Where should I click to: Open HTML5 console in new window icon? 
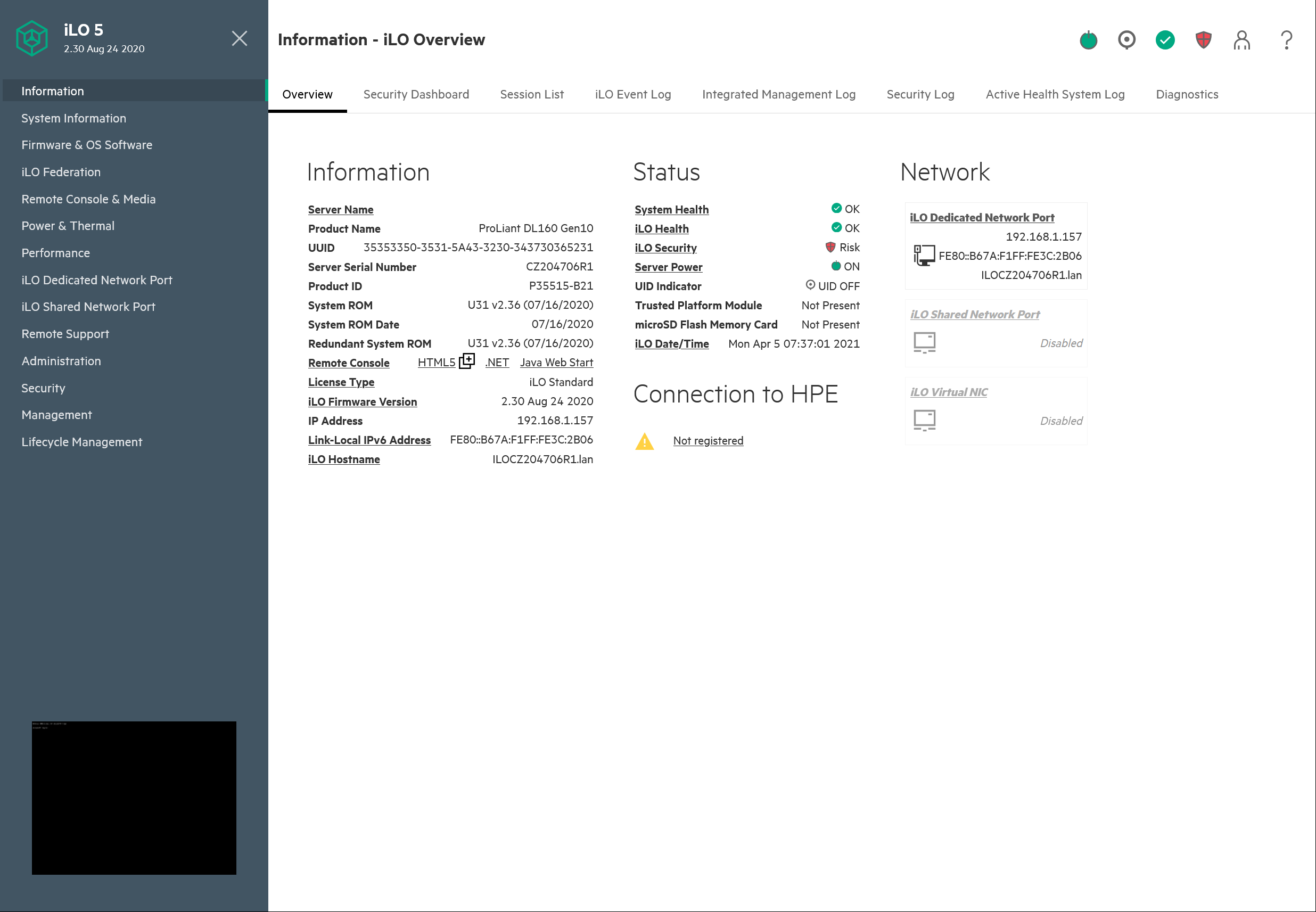[467, 361]
